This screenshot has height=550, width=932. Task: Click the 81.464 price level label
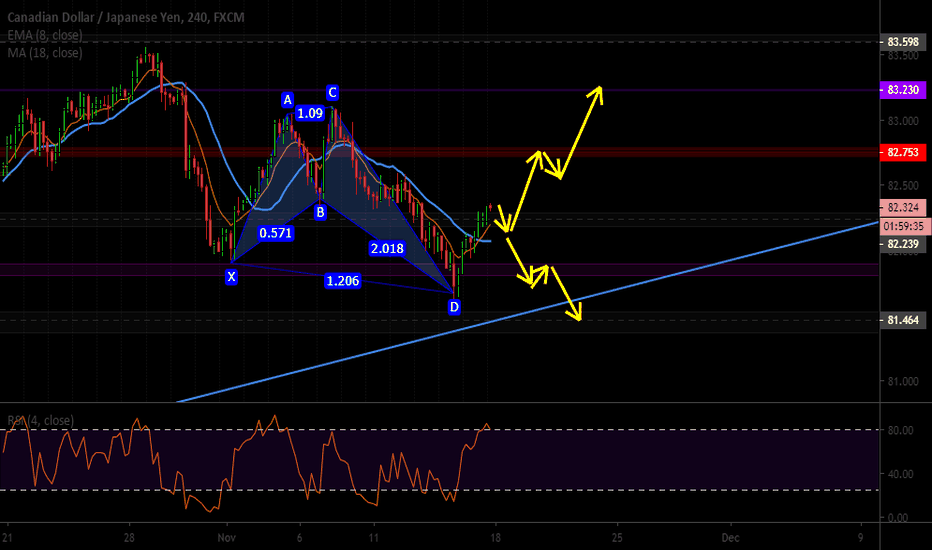[x=903, y=320]
